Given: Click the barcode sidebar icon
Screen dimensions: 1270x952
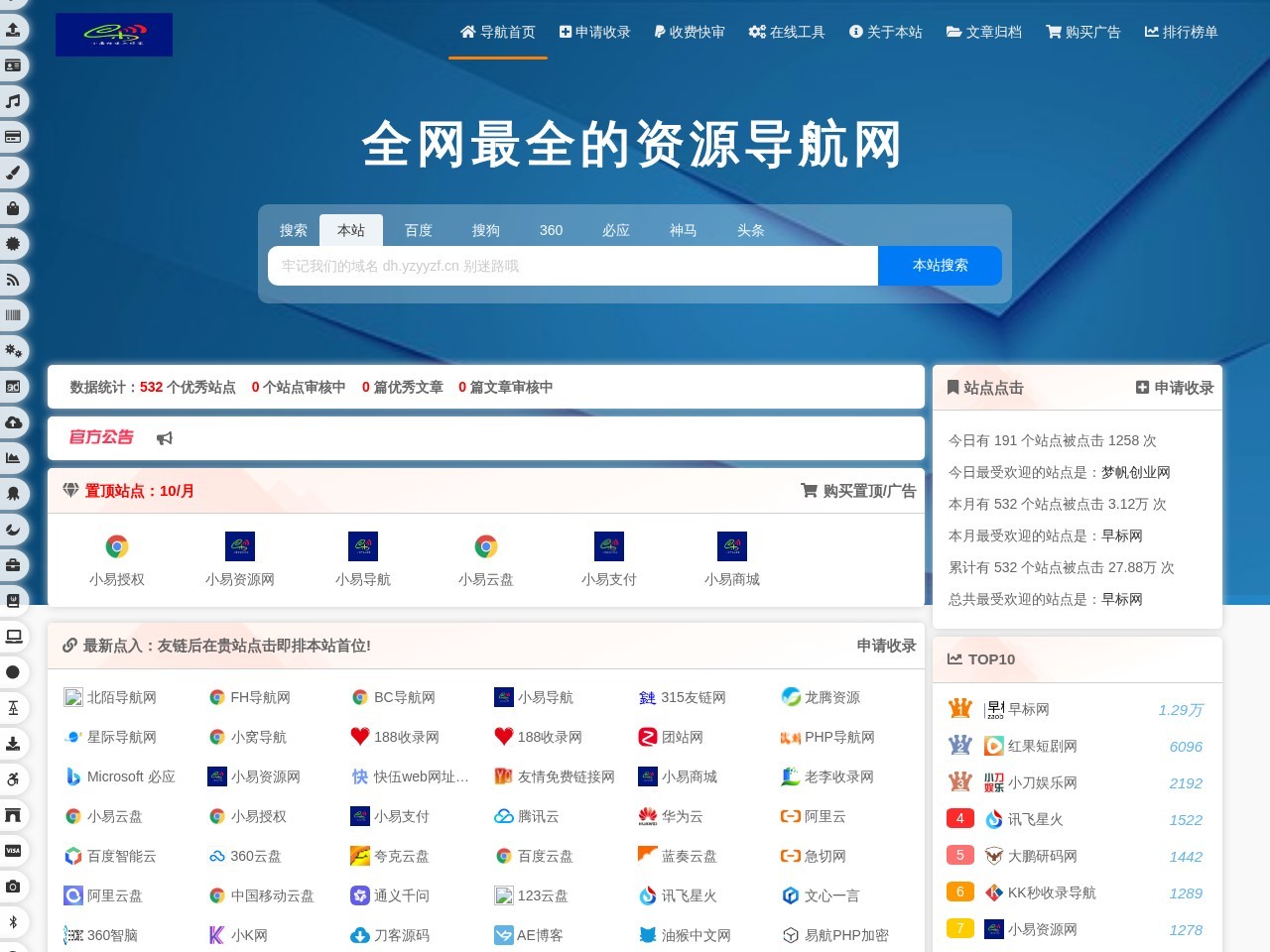Looking at the screenshot, I should pyautogui.click(x=13, y=315).
